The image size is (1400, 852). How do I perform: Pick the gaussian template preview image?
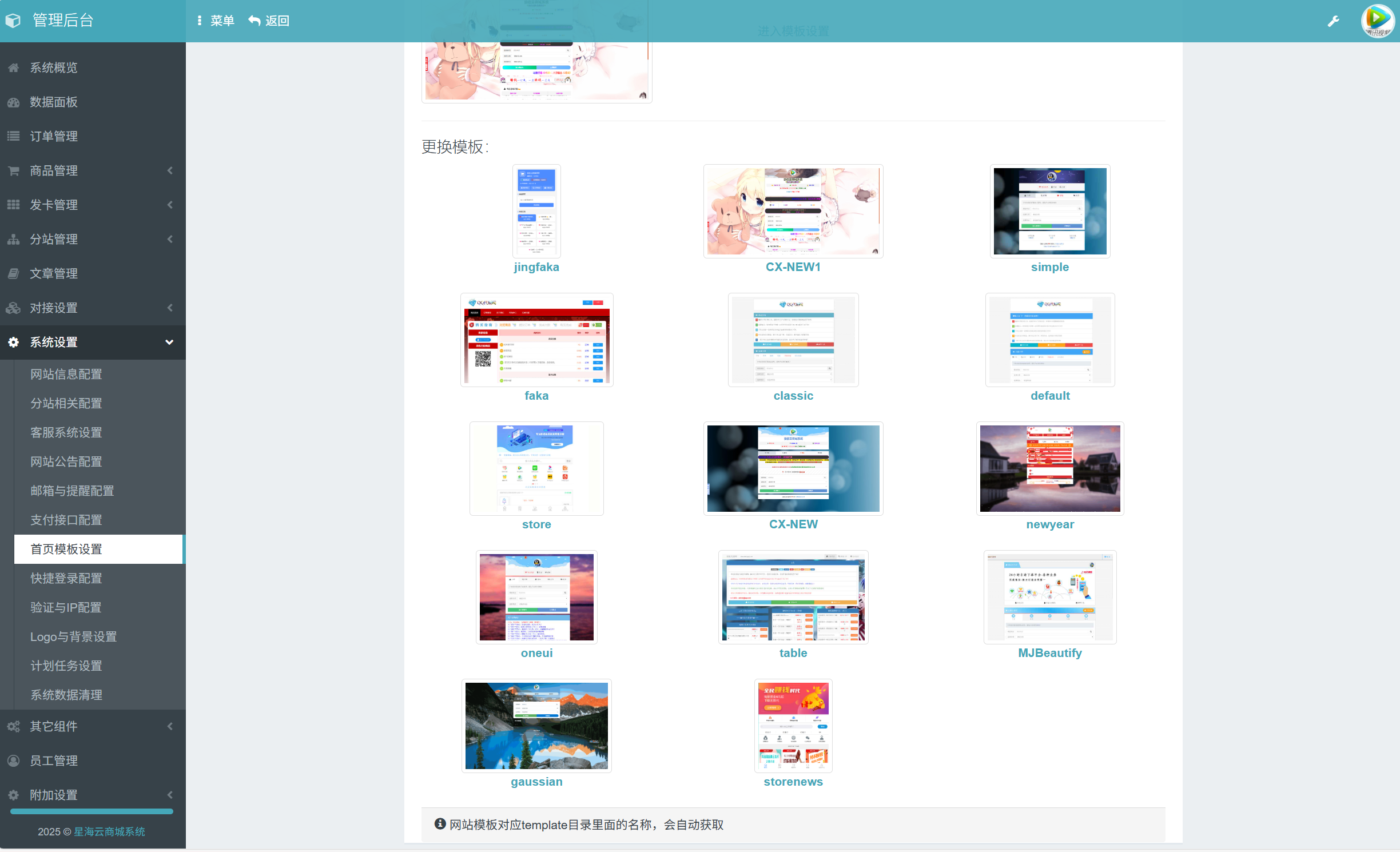pyautogui.click(x=536, y=726)
